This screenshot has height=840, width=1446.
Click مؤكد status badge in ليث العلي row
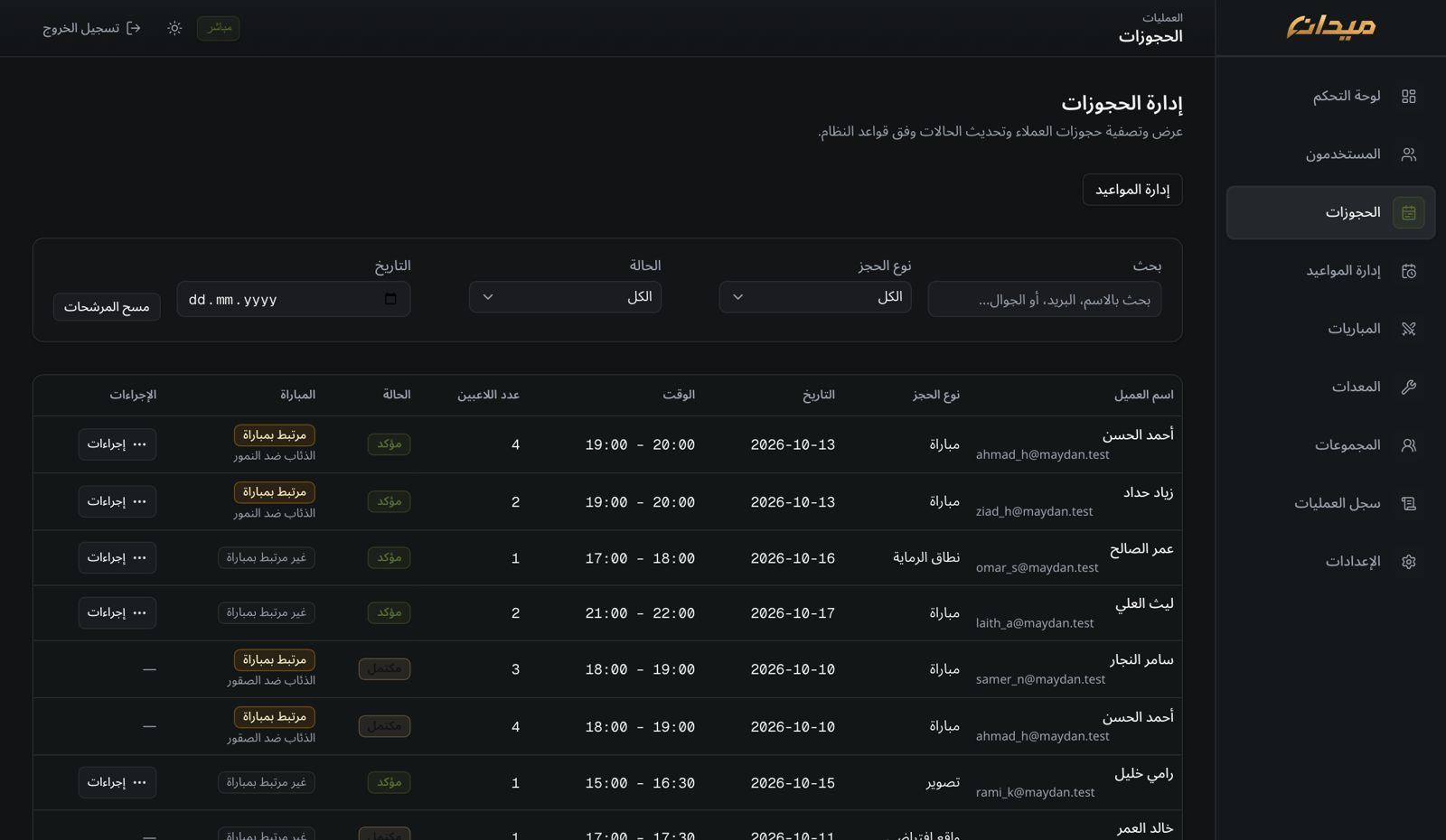(x=389, y=612)
